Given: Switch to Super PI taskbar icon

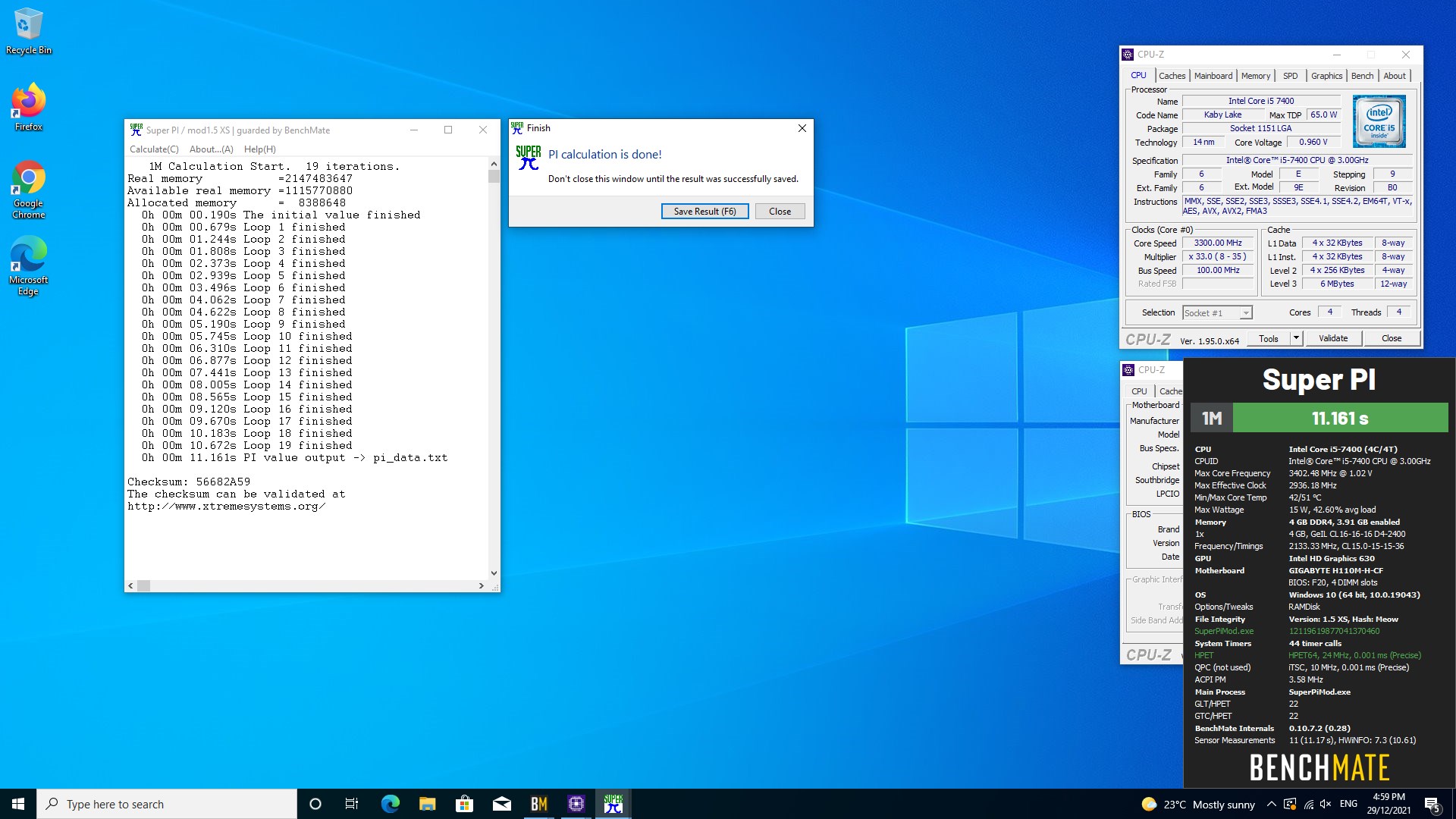Looking at the screenshot, I should point(613,804).
